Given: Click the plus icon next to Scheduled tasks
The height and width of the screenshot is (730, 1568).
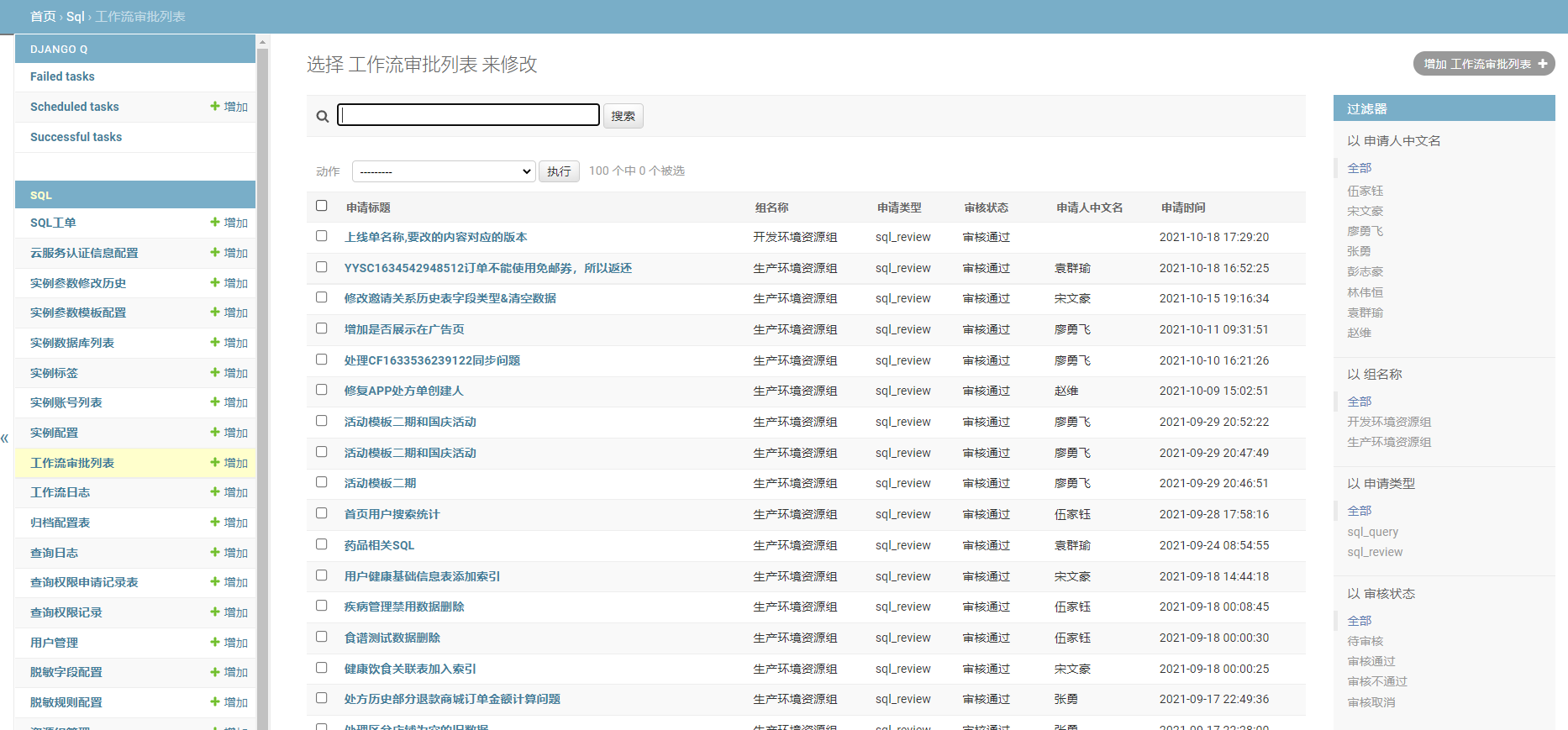Looking at the screenshot, I should (x=215, y=106).
